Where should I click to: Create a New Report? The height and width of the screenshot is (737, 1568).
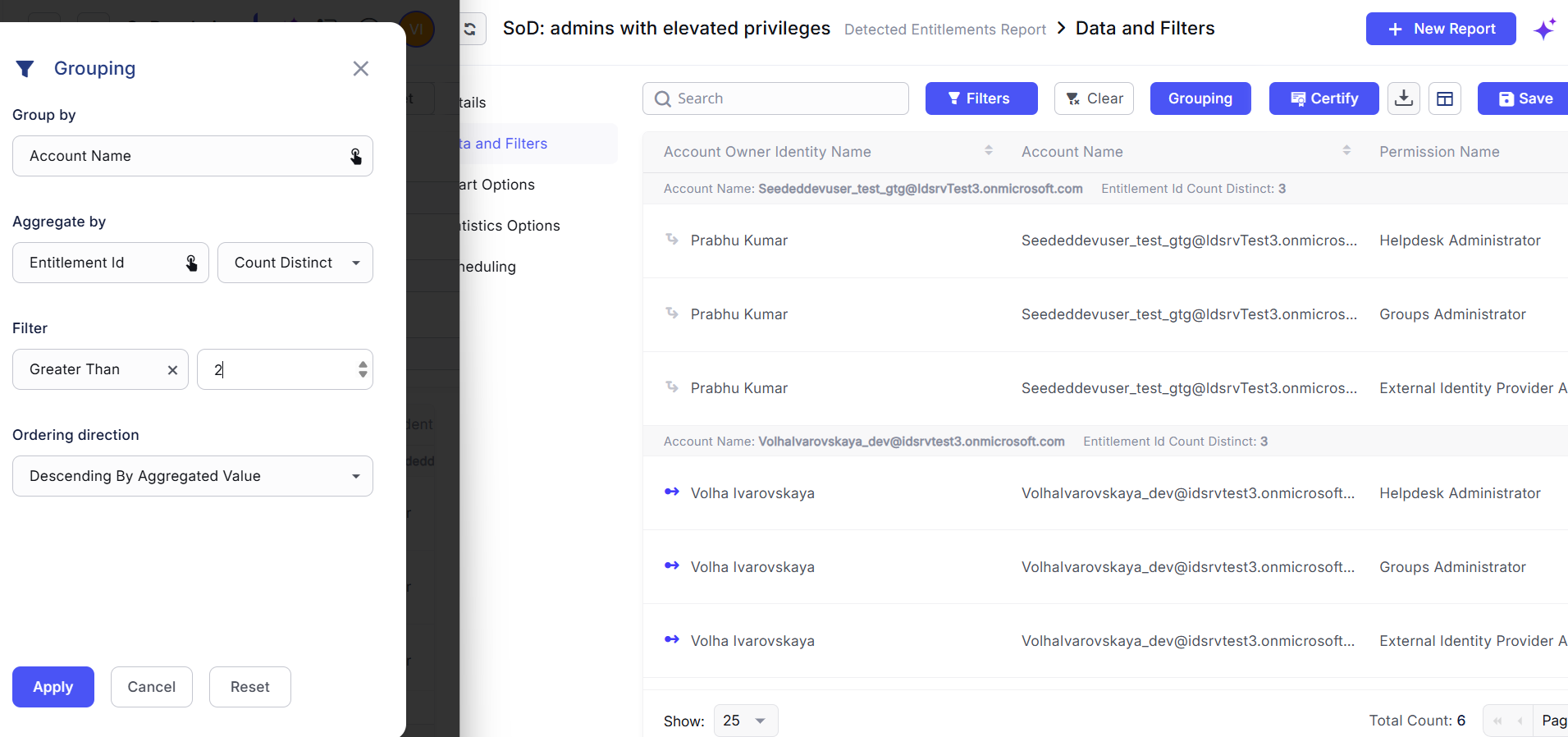1441,29
